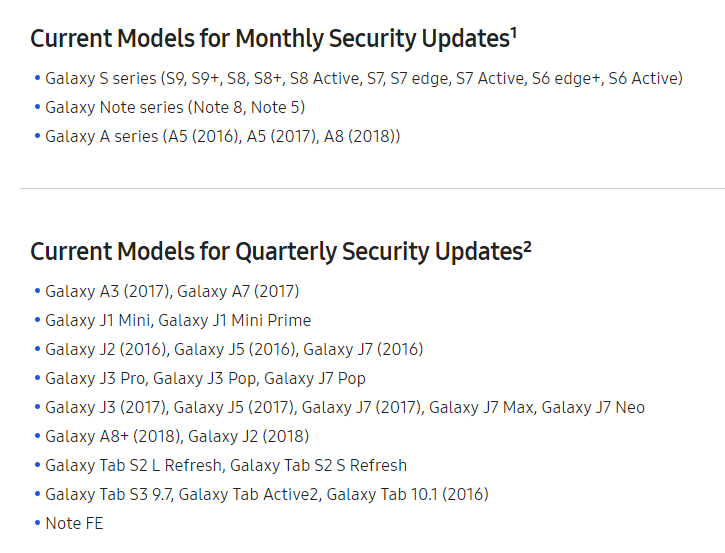The image size is (725, 553).
Task: Select the Galaxy Note series line
Action: (x=175, y=107)
